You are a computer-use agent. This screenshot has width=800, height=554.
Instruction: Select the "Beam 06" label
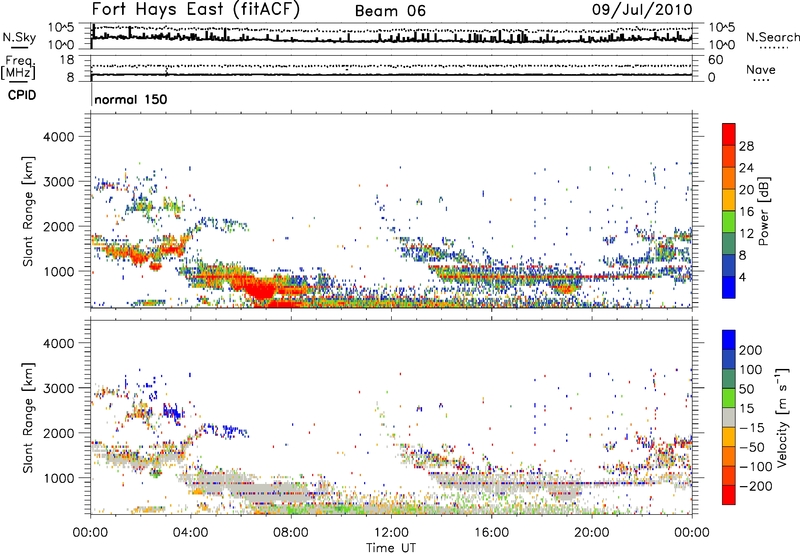[390, 11]
